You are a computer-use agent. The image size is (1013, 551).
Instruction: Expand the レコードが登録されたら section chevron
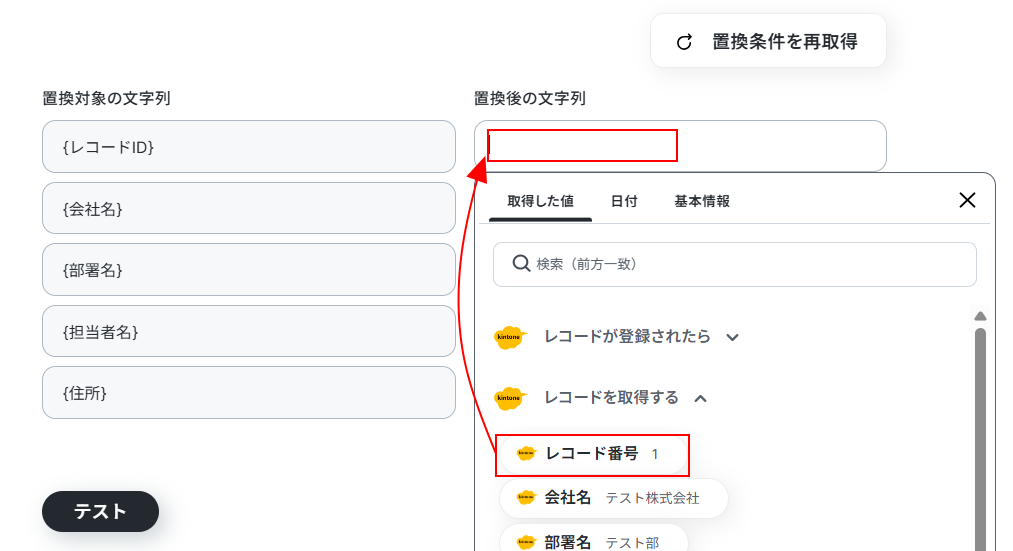click(x=732, y=337)
